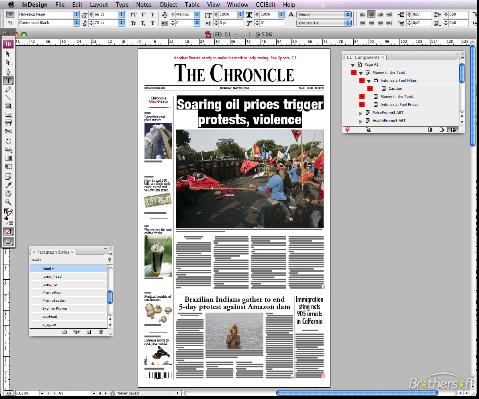Open the leading value dropdown
This screenshot has width=479, height=399.
tap(122, 23)
